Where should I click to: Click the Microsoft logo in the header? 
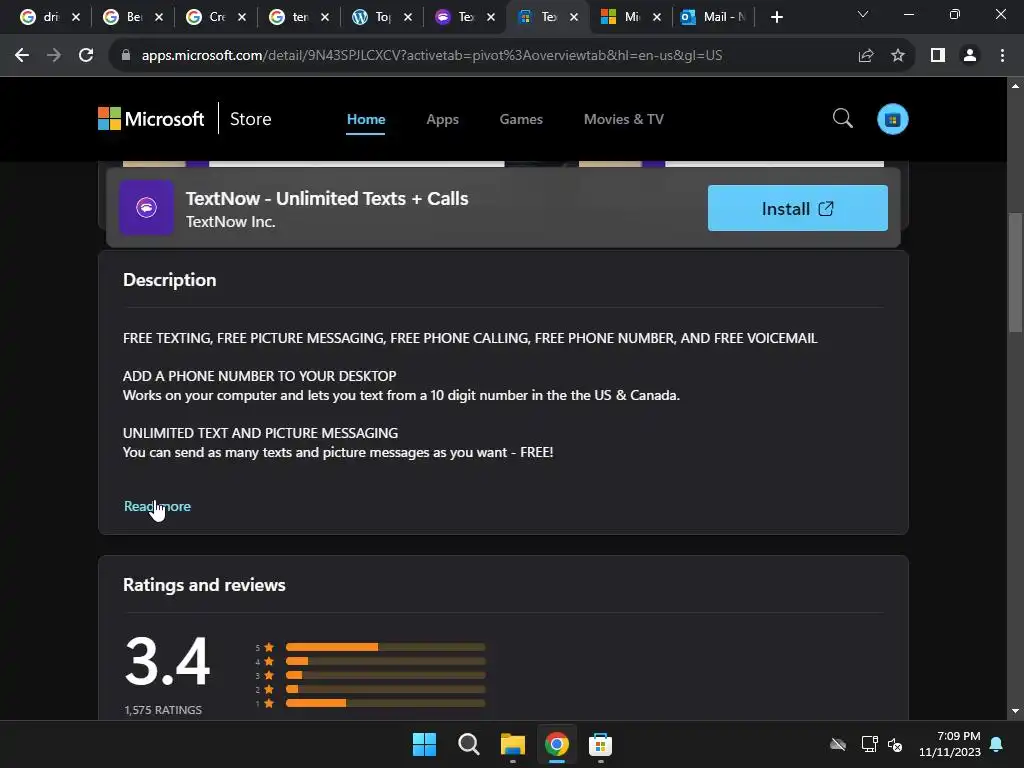pos(151,119)
